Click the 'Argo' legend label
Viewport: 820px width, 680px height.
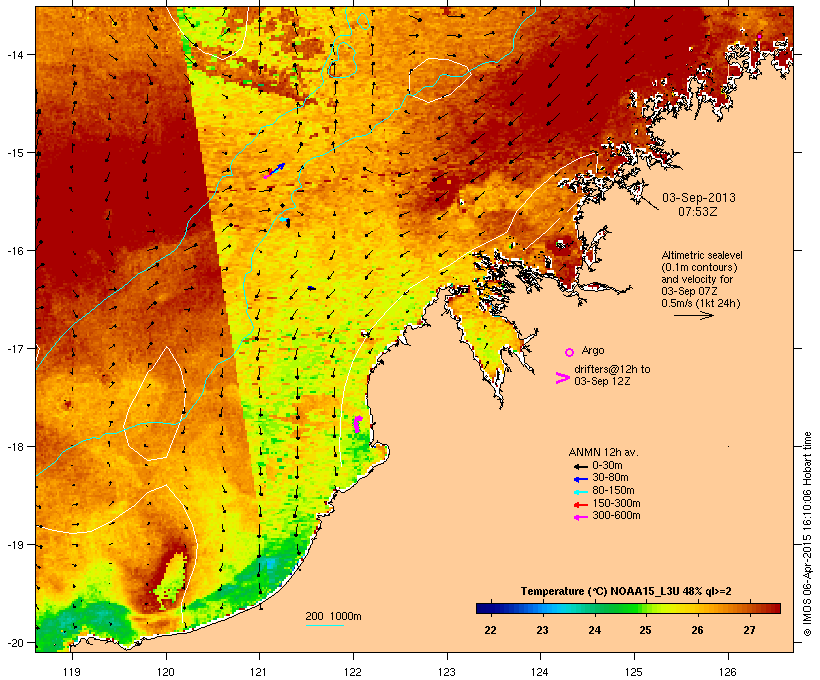click(x=593, y=350)
